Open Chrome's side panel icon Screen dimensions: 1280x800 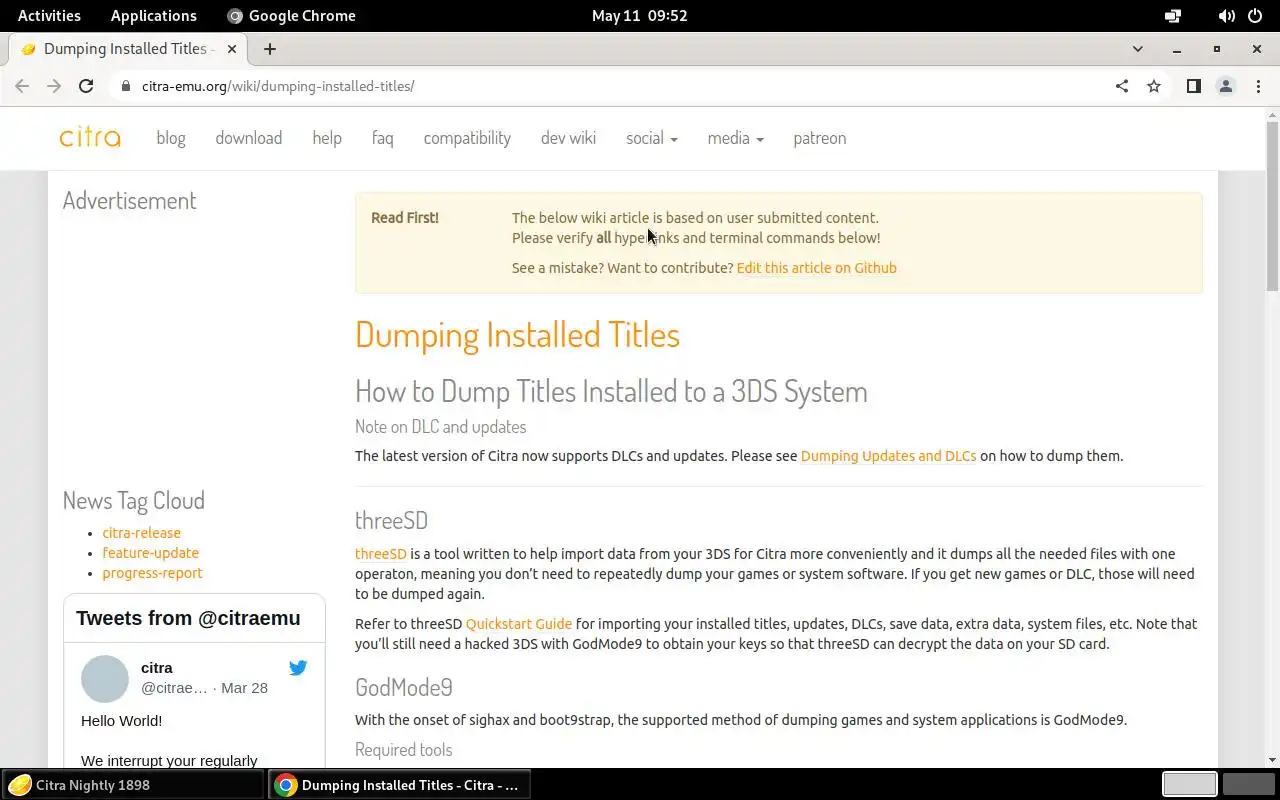(x=1193, y=86)
